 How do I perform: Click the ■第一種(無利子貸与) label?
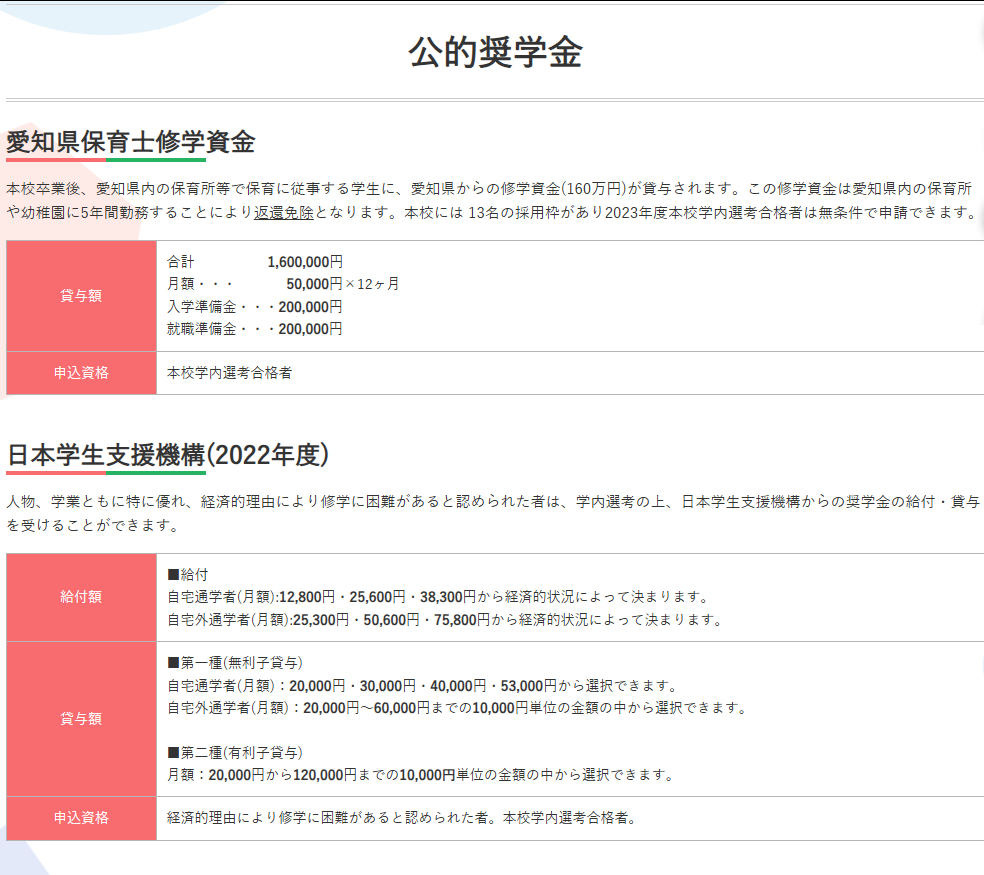point(235,663)
